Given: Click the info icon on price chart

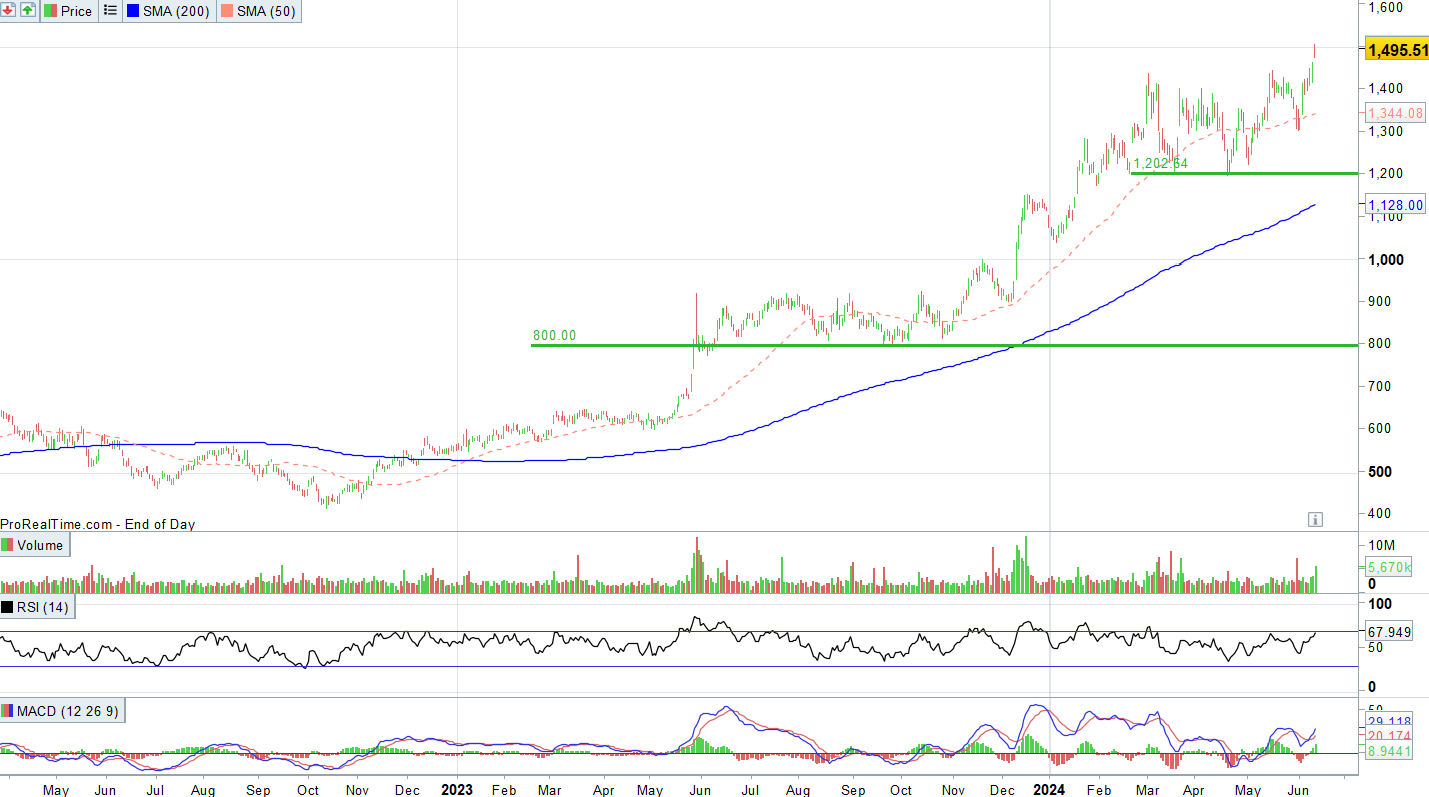Looking at the screenshot, I should (1315, 519).
